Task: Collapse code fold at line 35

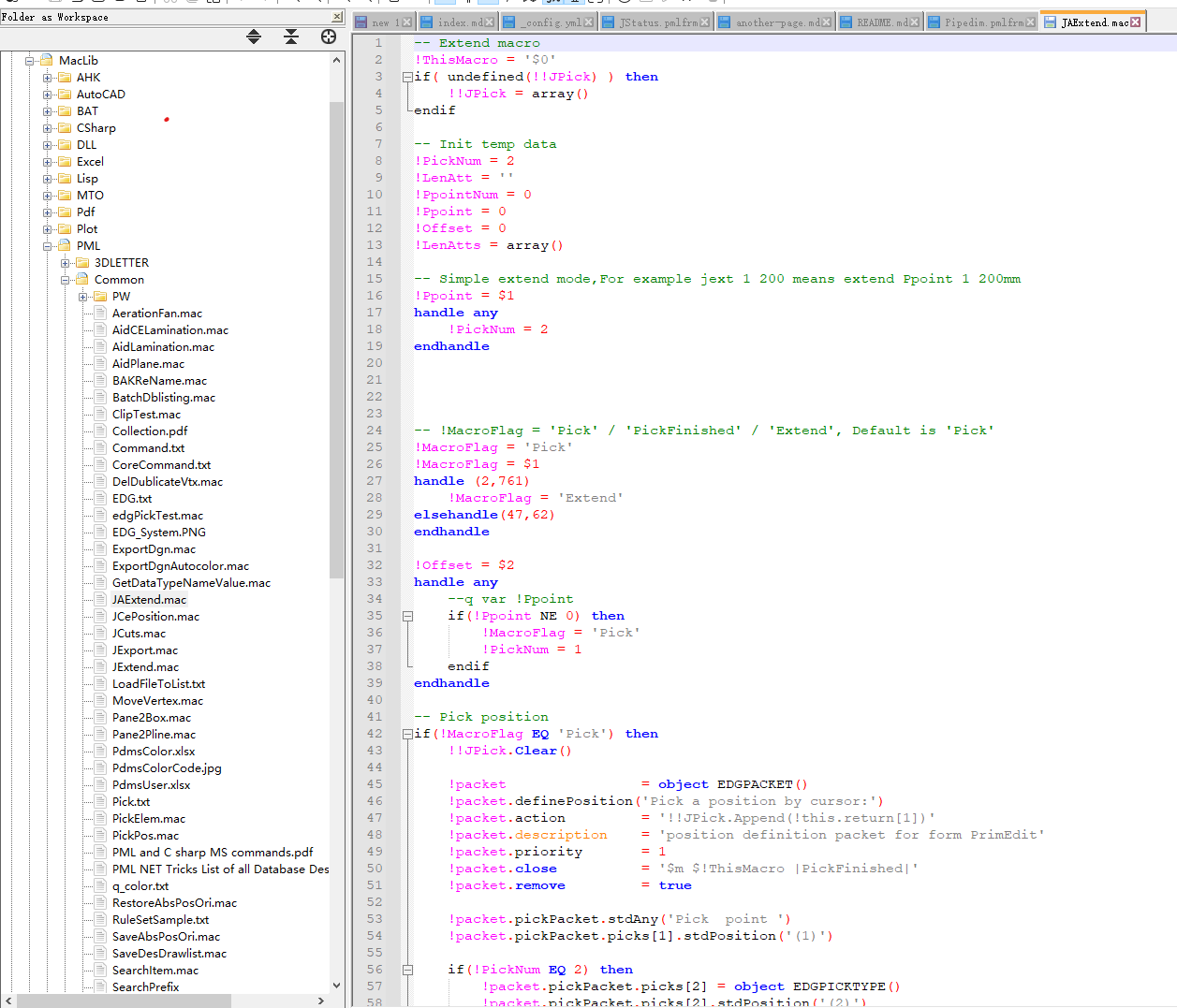Action: coord(407,616)
